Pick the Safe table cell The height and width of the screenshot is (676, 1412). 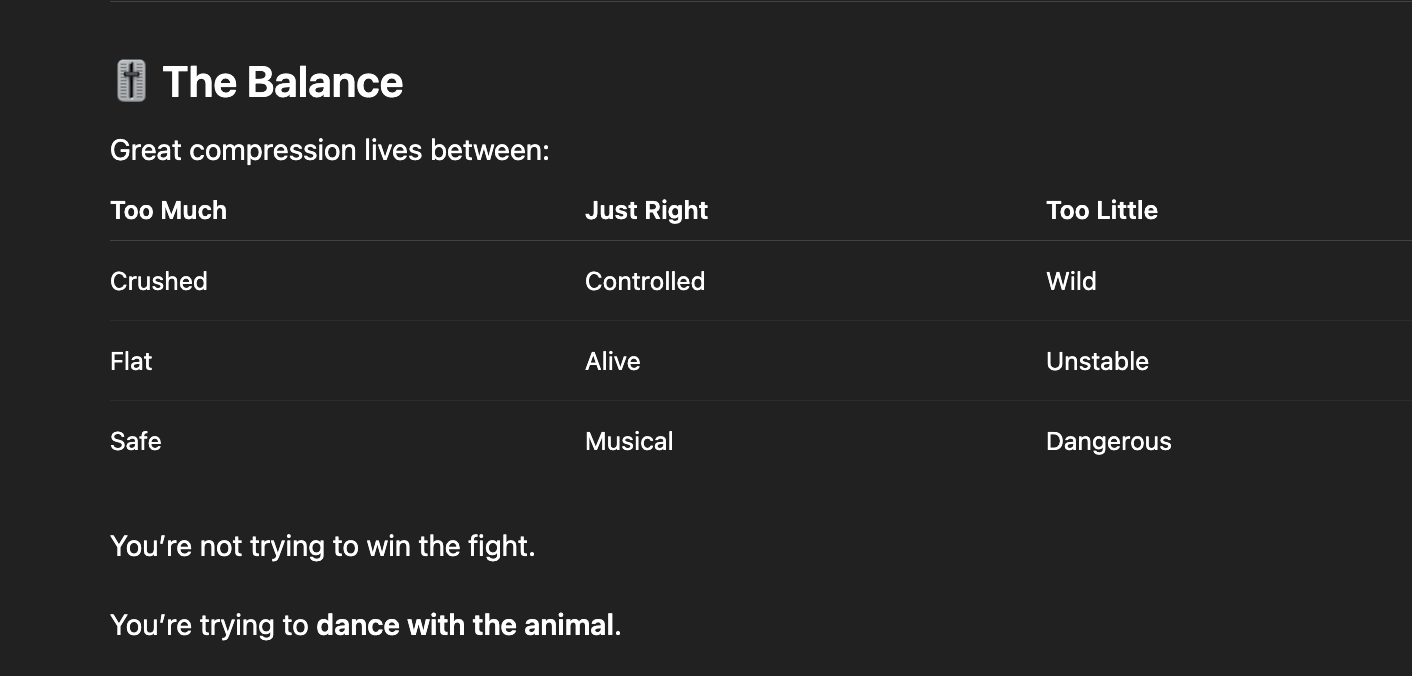136,441
